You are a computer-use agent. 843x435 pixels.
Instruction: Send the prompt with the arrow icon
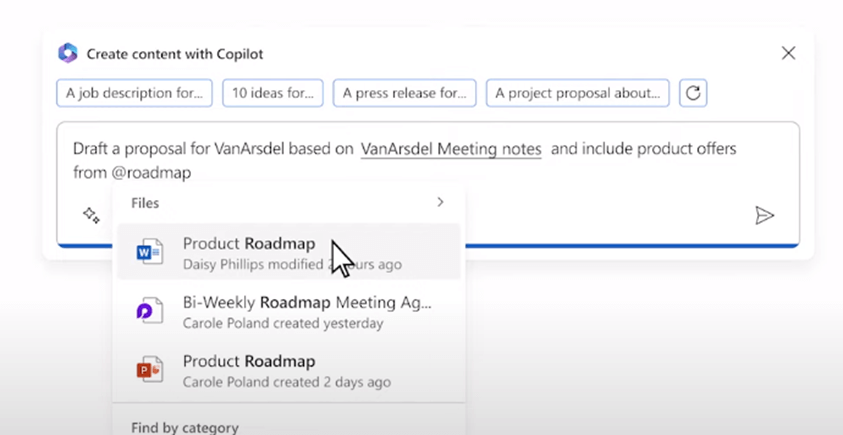[x=764, y=215]
